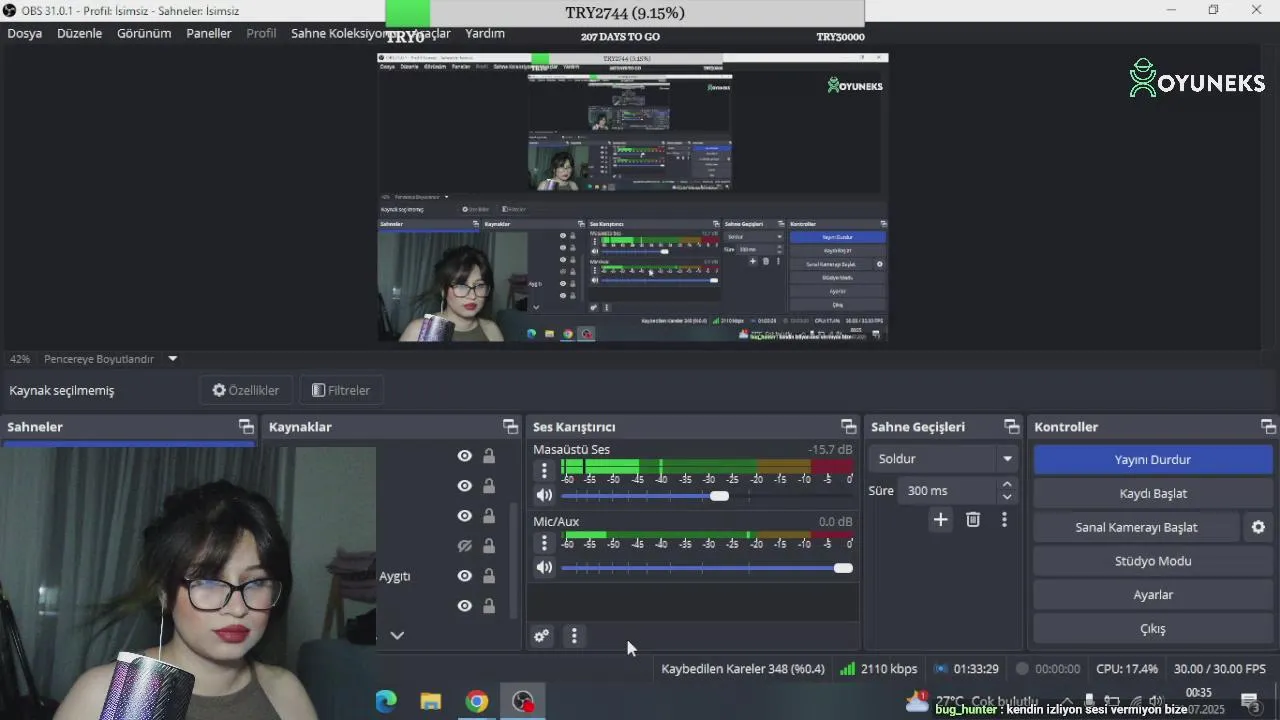The image size is (1280, 720).
Task: Open advanced audio properties gears icon
Action: click(541, 636)
